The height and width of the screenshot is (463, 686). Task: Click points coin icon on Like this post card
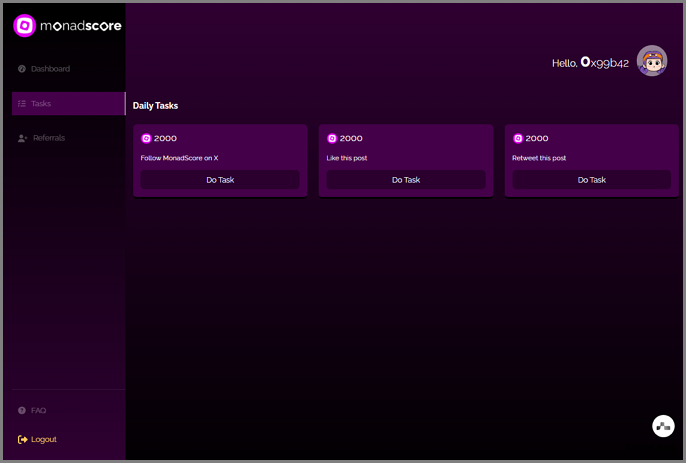pos(332,139)
